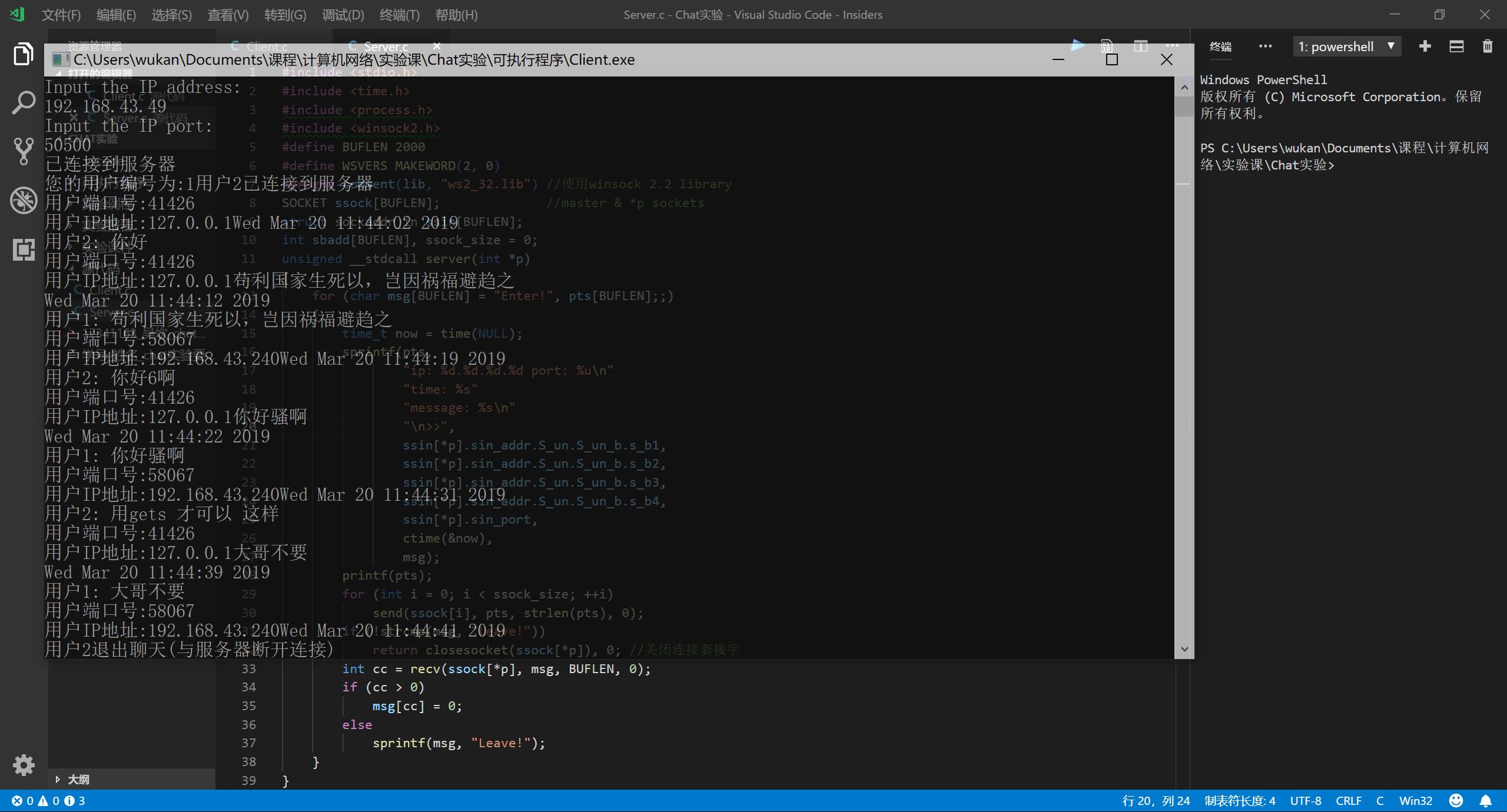Kill terminal with trash icon

tap(1487, 46)
